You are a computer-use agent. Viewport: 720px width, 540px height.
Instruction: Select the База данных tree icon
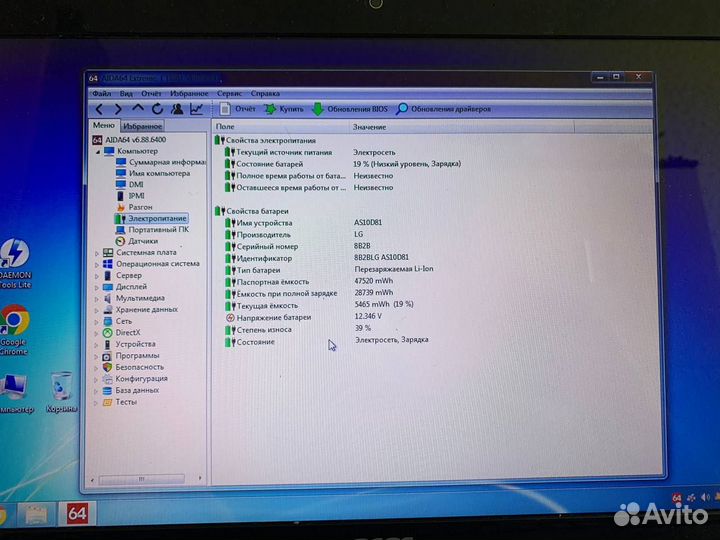coord(107,391)
